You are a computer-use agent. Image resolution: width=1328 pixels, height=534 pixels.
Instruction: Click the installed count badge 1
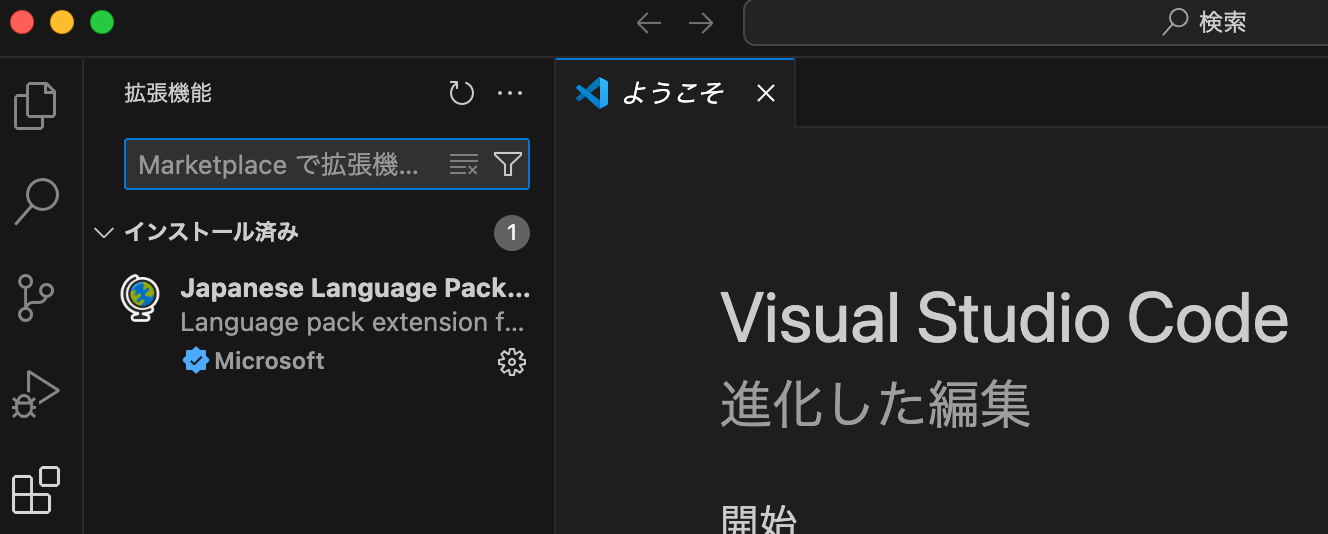click(x=512, y=233)
